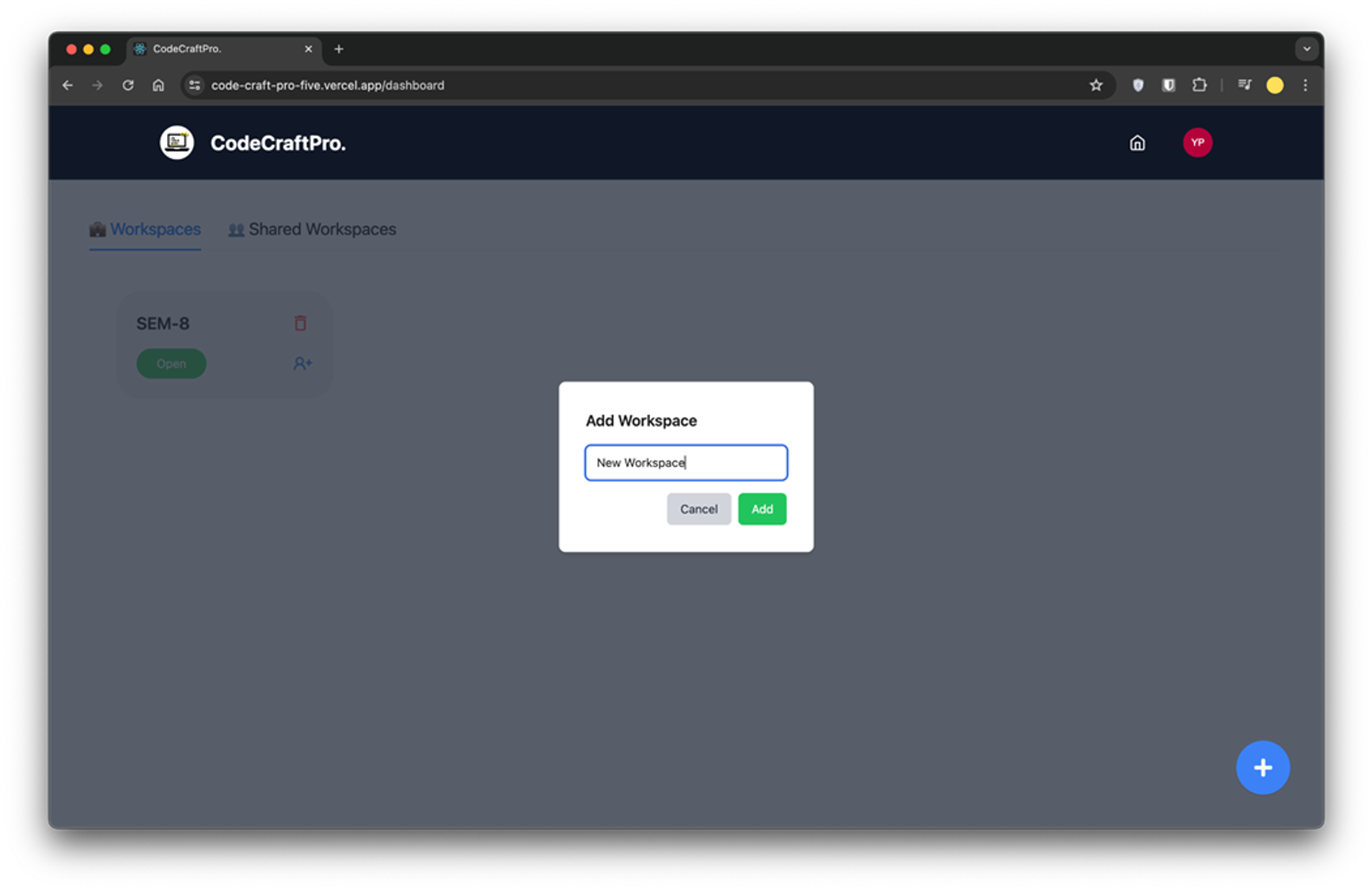The image size is (1372, 891).
Task: Click the CodeCraftPro. title link
Action: pos(278,143)
